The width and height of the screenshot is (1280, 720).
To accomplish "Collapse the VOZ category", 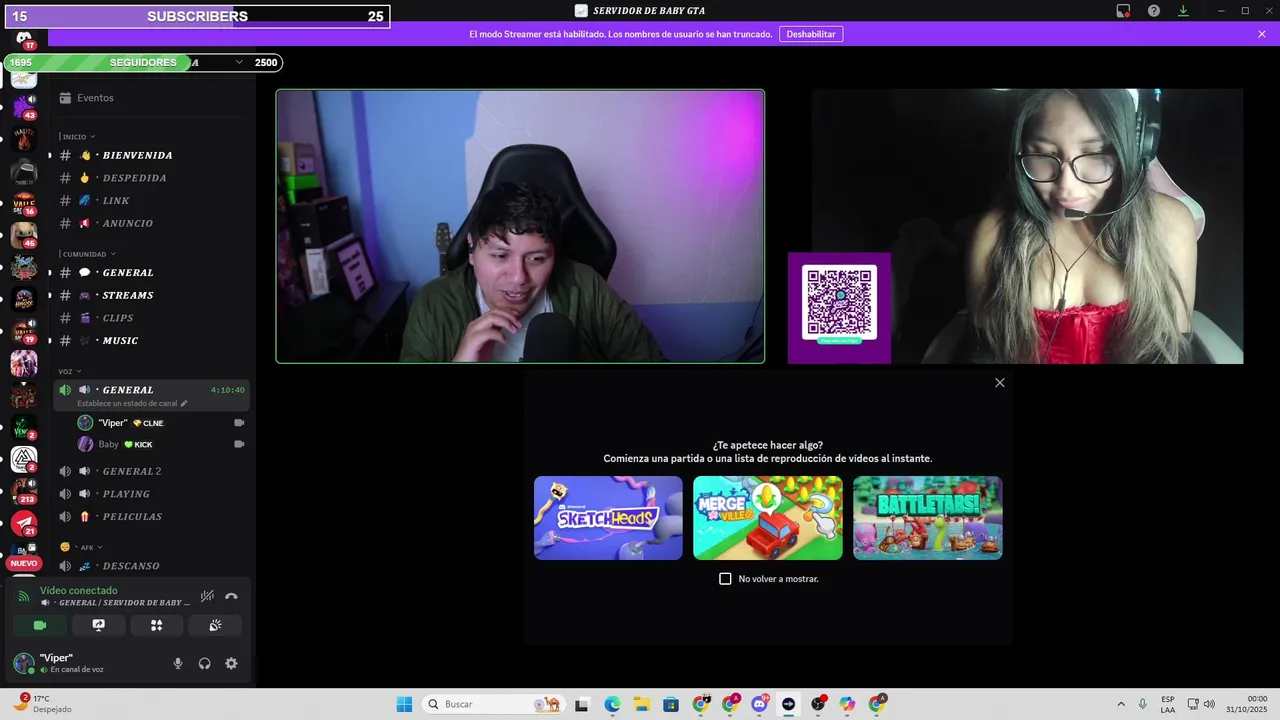I will (70, 371).
